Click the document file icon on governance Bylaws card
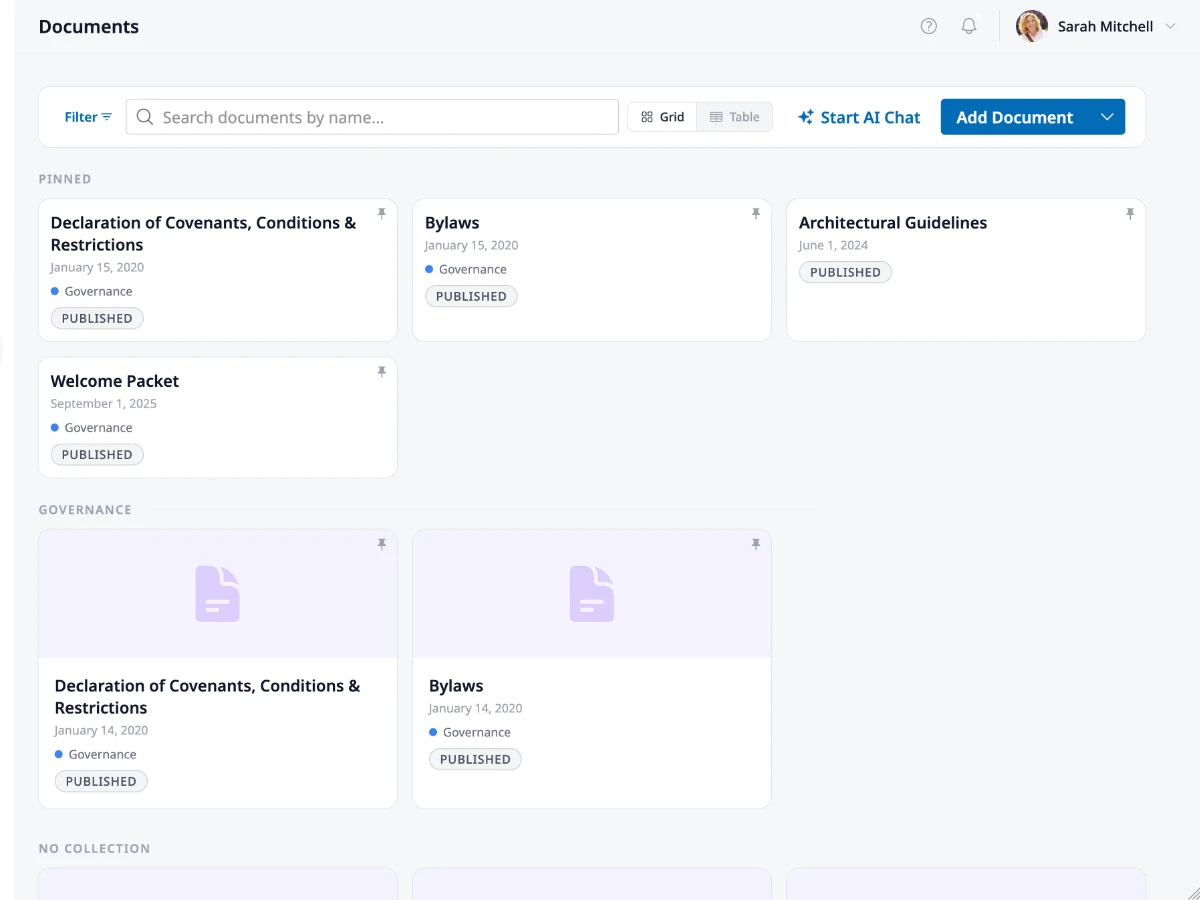1200x900 pixels. (x=591, y=593)
